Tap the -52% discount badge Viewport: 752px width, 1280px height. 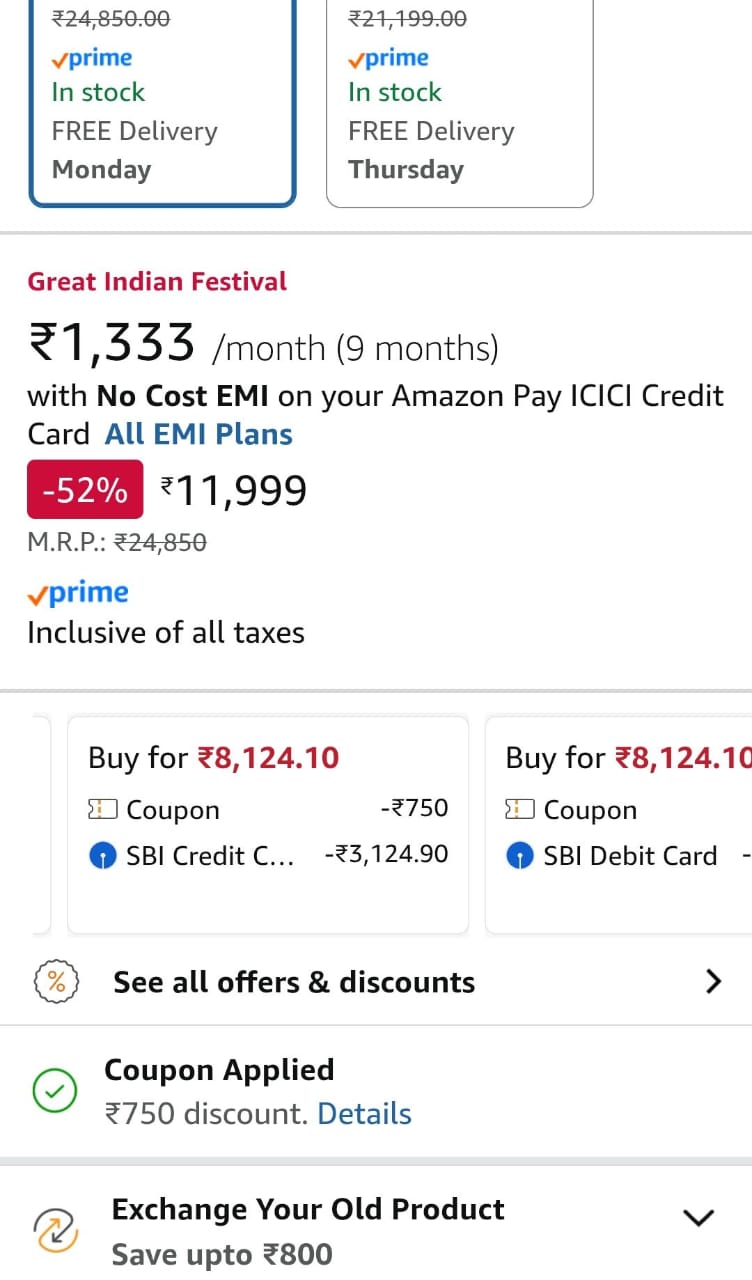click(x=85, y=490)
